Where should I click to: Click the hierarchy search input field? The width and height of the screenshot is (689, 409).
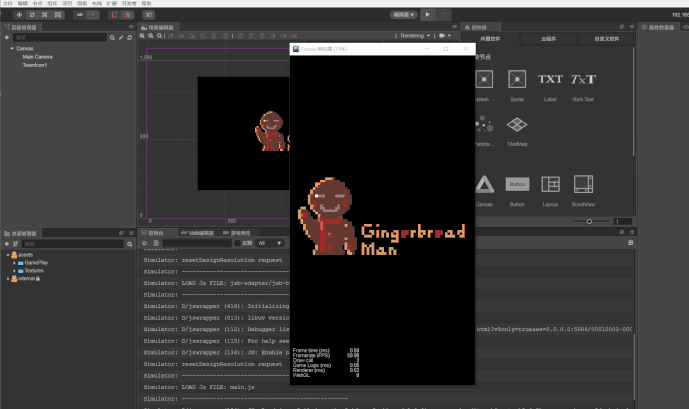[x=59, y=37]
